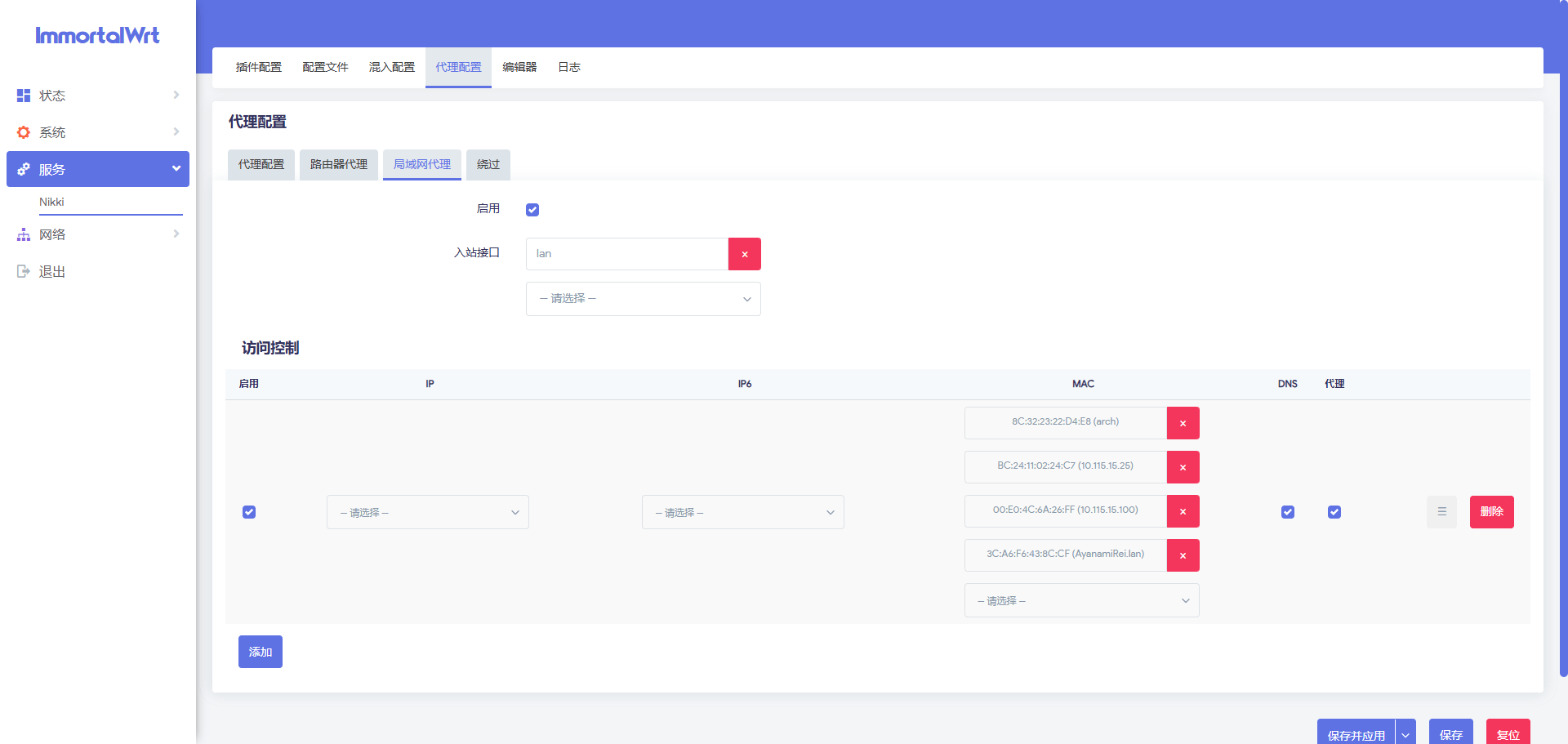Click the 服务 services gears icon
Image resolution: width=1568 pixels, height=744 pixels.
(24, 169)
